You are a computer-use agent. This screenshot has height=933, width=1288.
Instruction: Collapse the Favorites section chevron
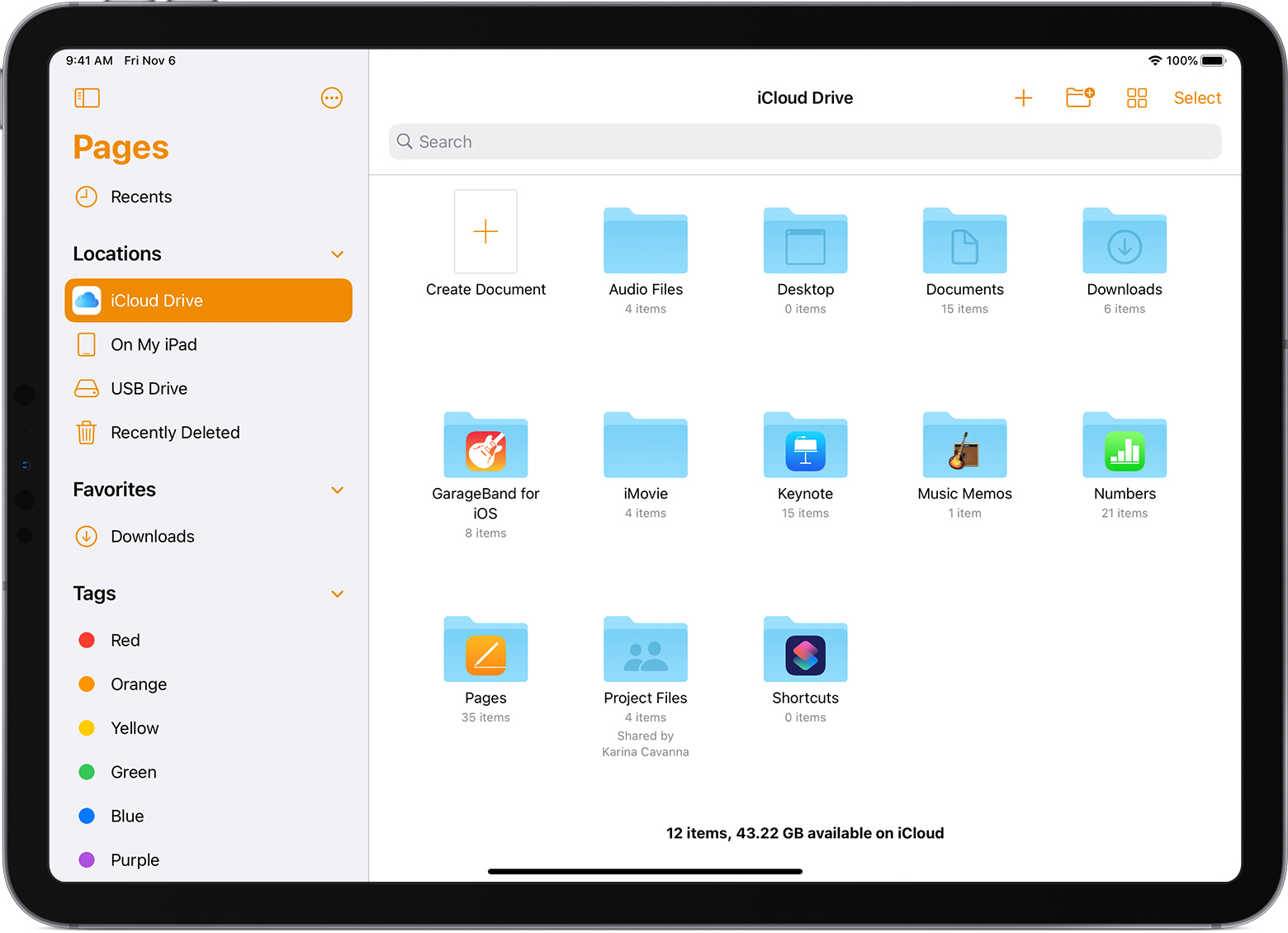click(x=337, y=490)
